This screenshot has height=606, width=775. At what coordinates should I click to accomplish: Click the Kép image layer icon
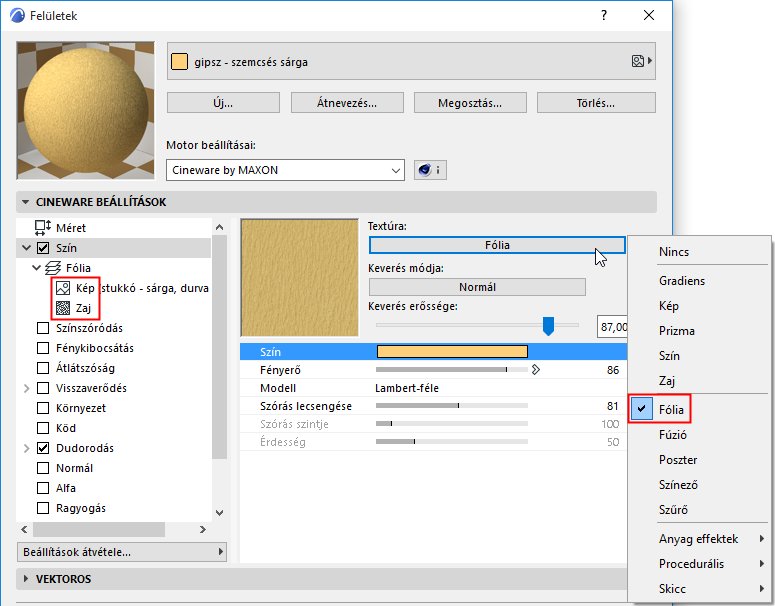[x=63, y=288]
